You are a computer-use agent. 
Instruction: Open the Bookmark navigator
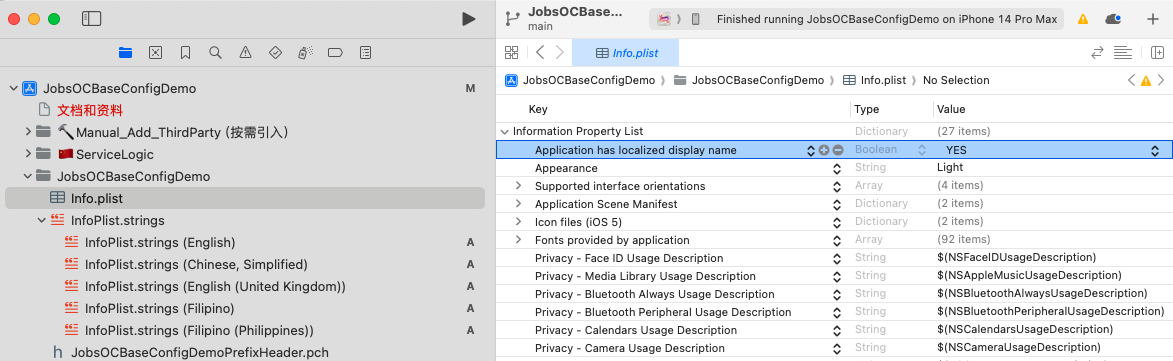[185, 52]
